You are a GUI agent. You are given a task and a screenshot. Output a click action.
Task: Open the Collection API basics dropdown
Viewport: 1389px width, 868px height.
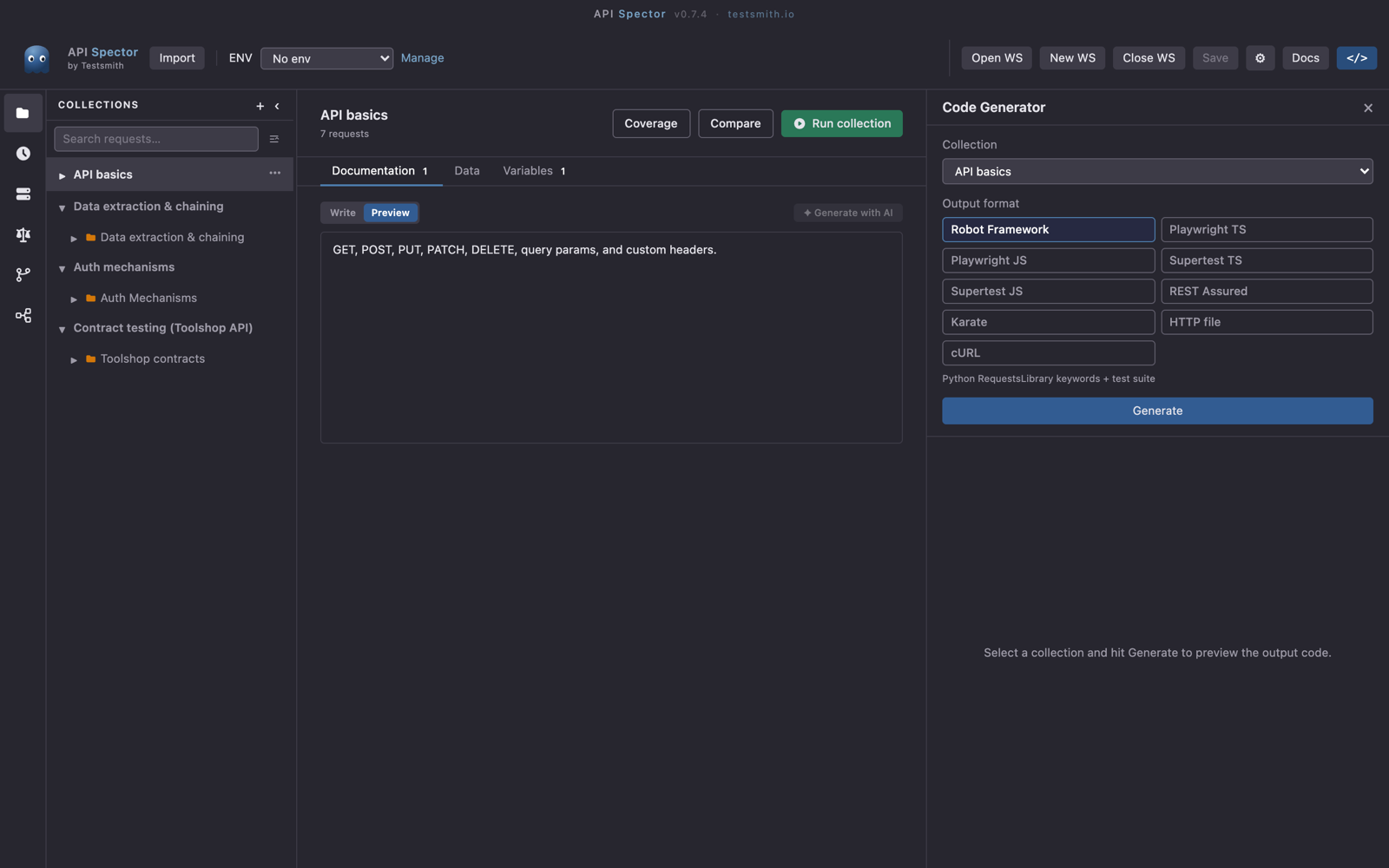[x=1157, y=171]
